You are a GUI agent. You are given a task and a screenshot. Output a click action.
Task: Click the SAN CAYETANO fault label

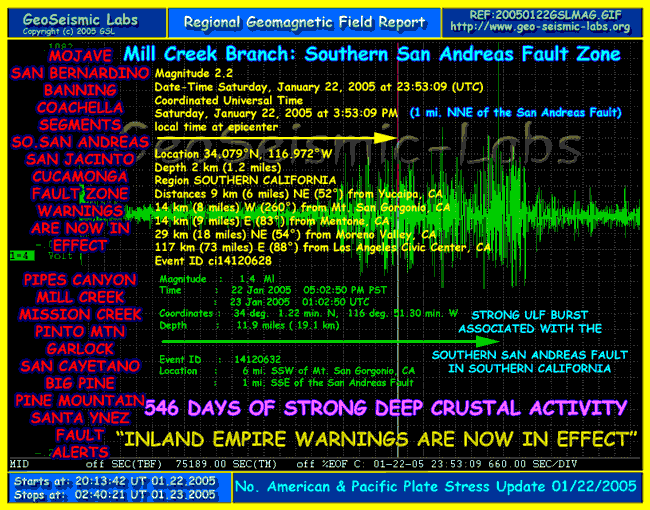[x=80, y=366]
